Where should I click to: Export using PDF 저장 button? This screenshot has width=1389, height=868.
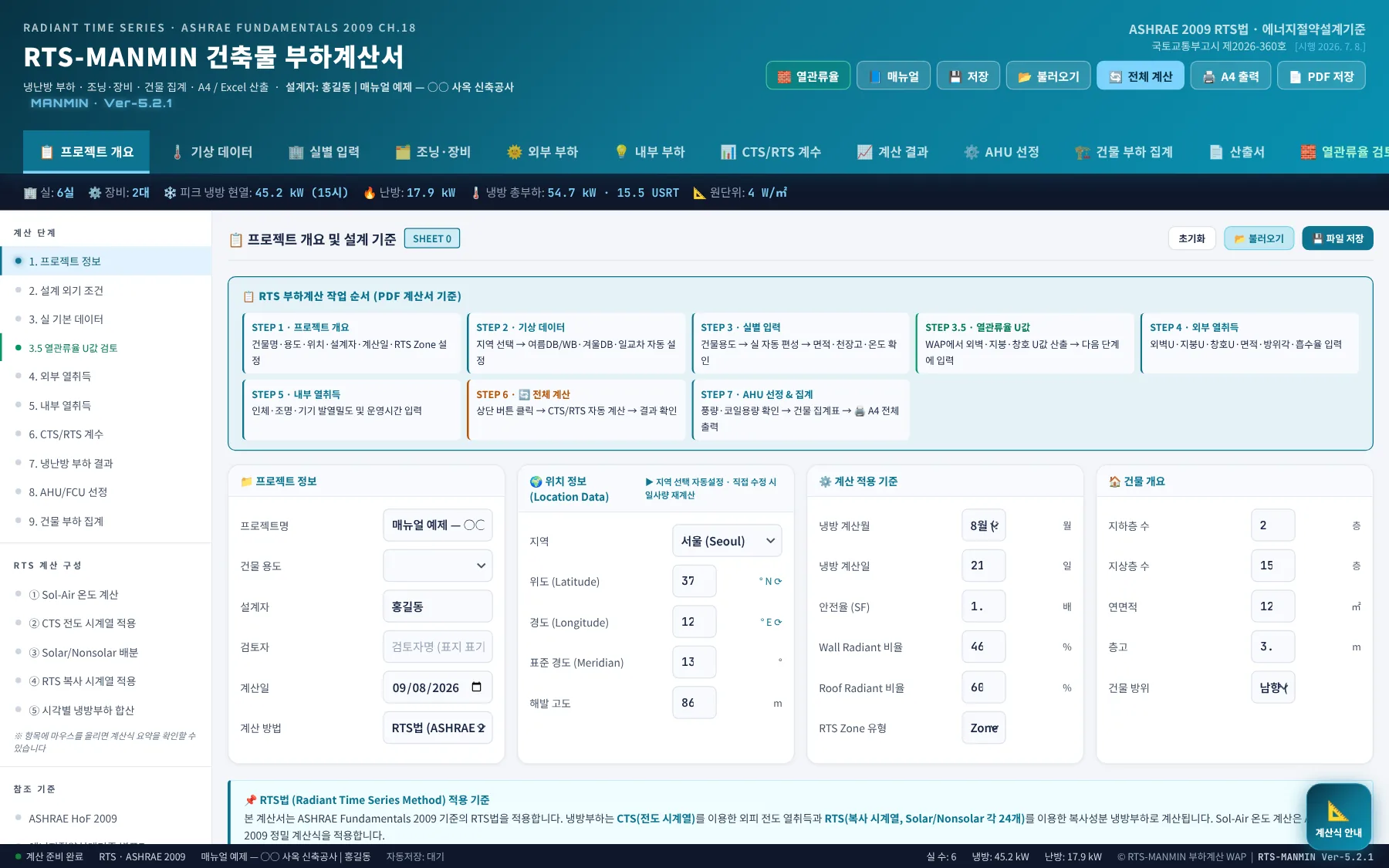1321,76
